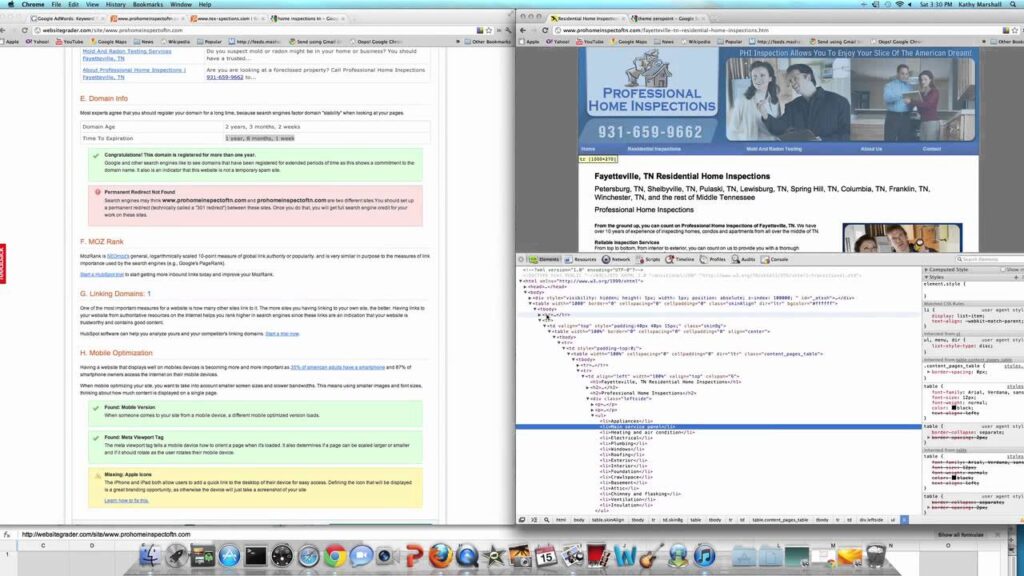Collapse the html node in the DOM tree
1024x576 pixels.
click(521, 281)
